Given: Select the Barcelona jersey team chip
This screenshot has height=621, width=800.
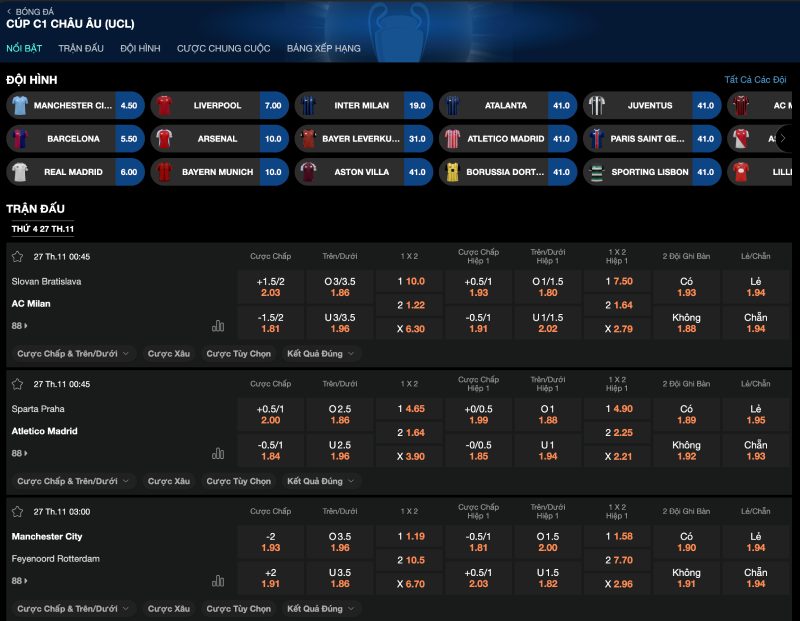Looking at the screenshot, I should coord(73,139).
